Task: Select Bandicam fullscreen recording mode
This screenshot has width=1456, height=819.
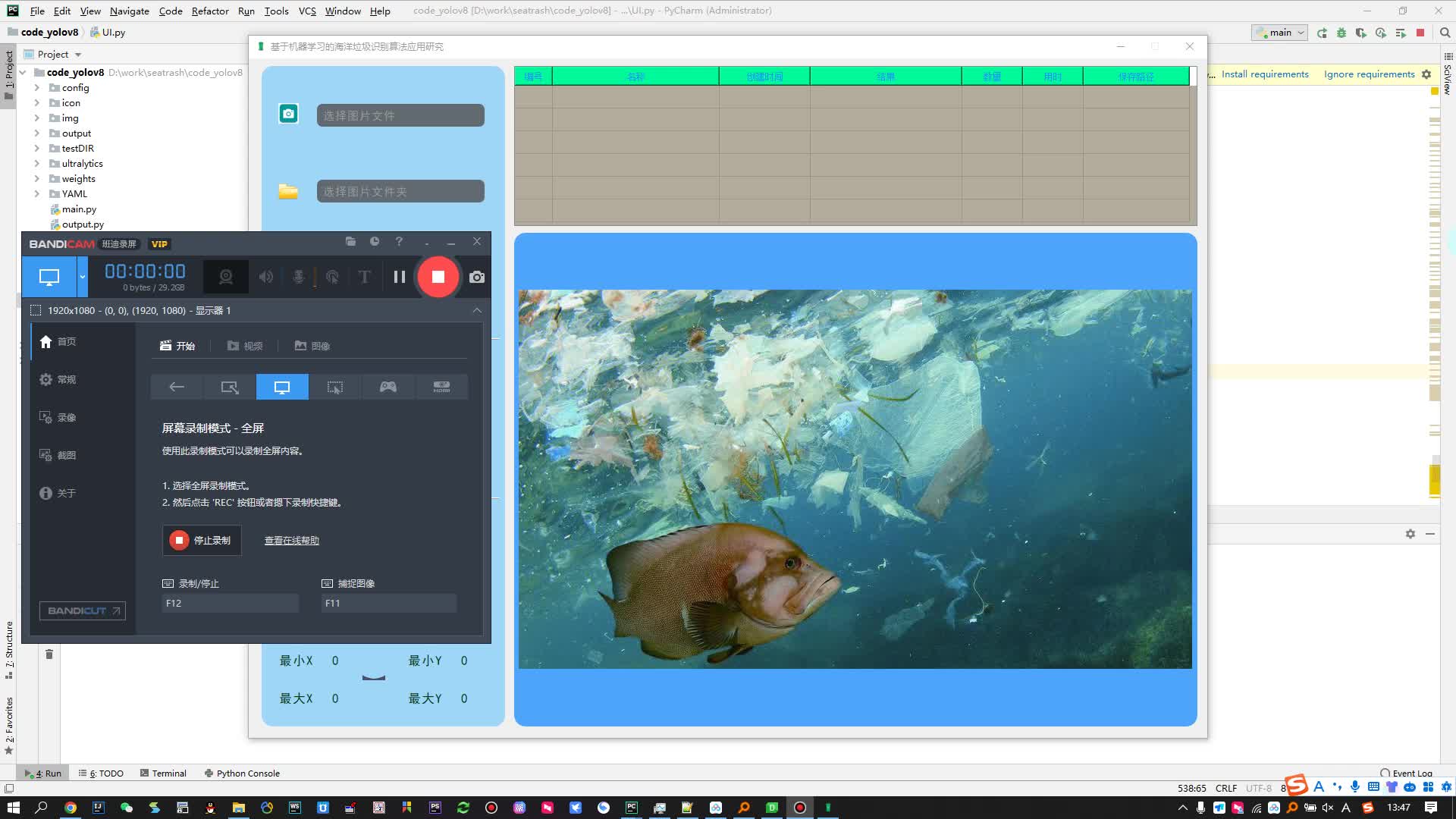Action: pos(282,387)
